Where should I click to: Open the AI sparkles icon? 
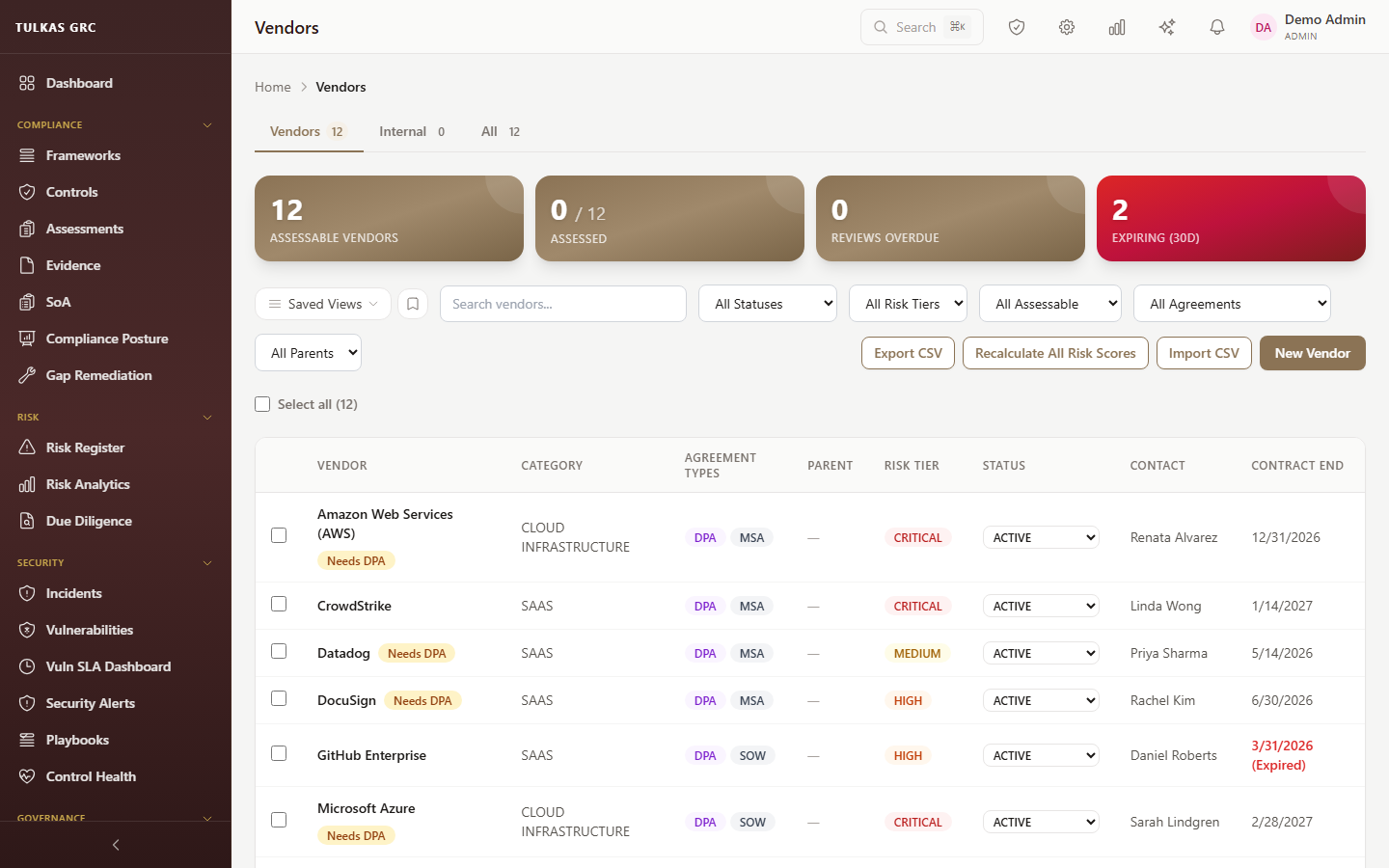1167,27
